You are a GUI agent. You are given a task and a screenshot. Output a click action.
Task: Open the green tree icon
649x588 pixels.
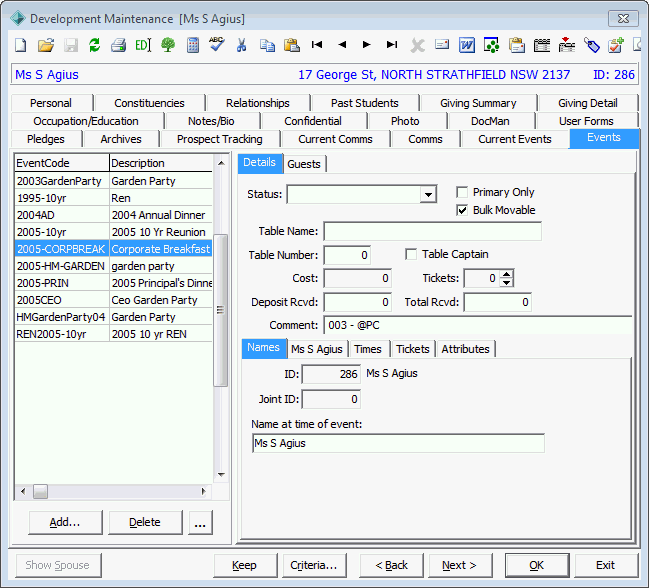coord(168,45)
